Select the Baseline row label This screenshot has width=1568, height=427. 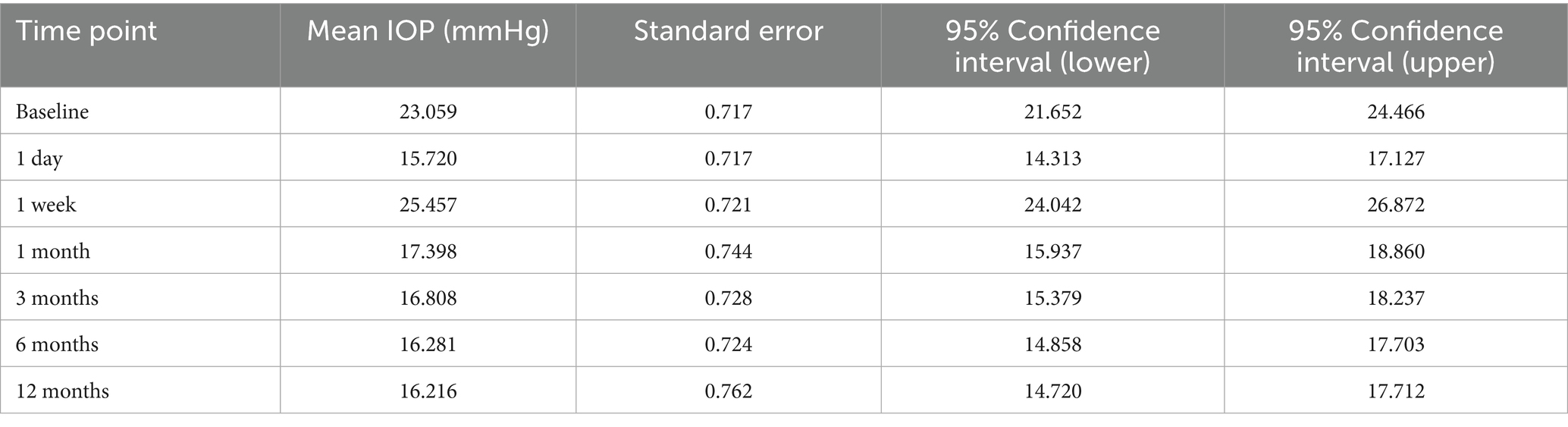coord(52,111)
